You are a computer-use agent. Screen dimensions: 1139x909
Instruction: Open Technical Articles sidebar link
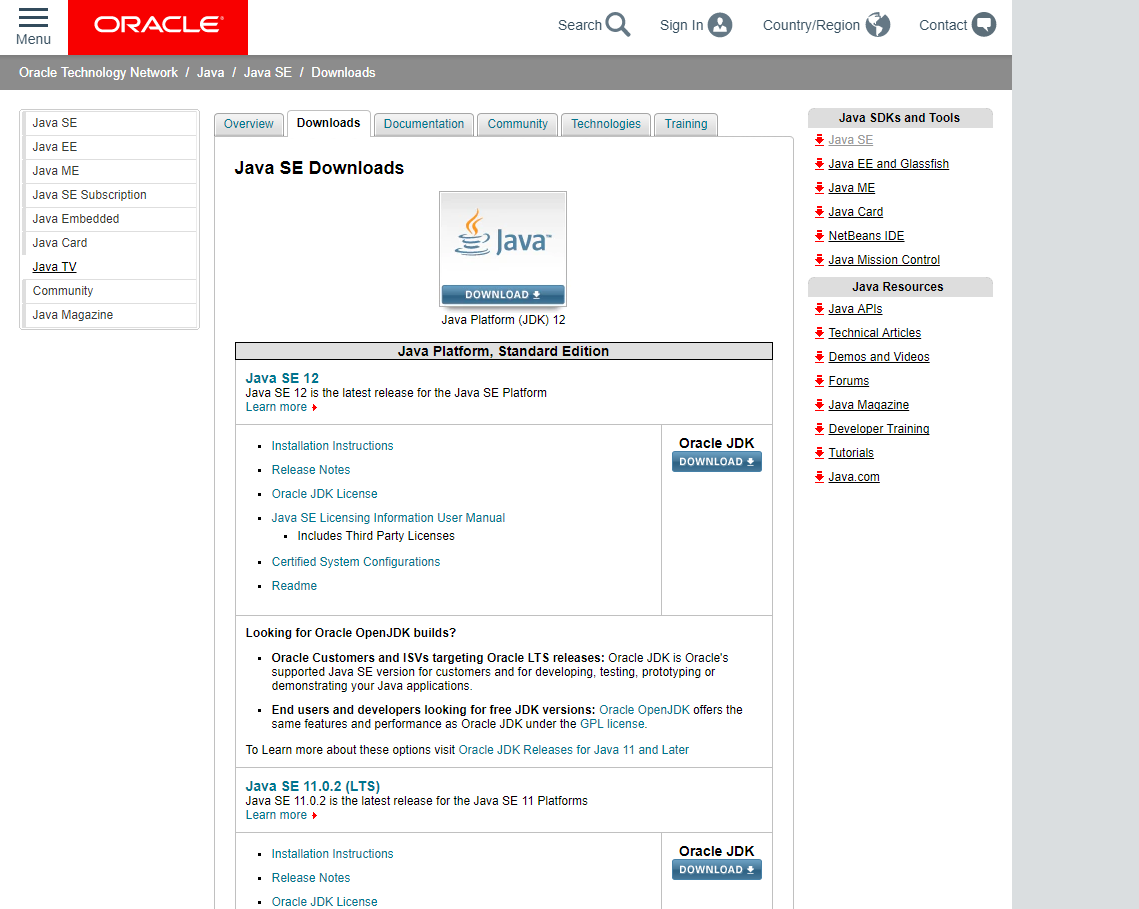coord(875,334)
